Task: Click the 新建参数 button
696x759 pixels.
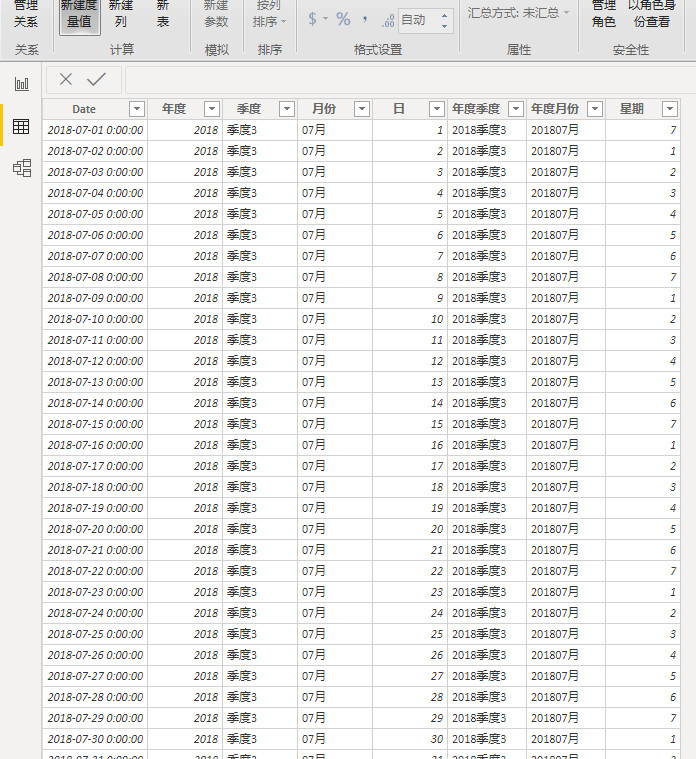Action: click(x=216, y=14)
